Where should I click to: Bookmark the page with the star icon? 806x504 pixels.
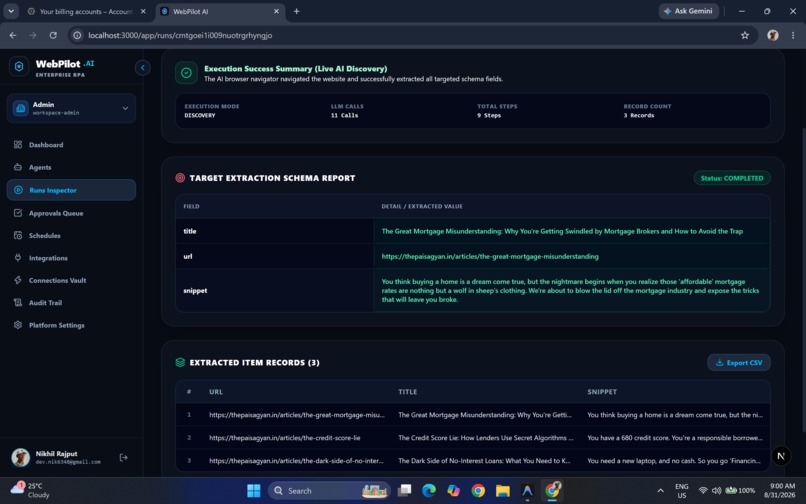coord(745,35)
